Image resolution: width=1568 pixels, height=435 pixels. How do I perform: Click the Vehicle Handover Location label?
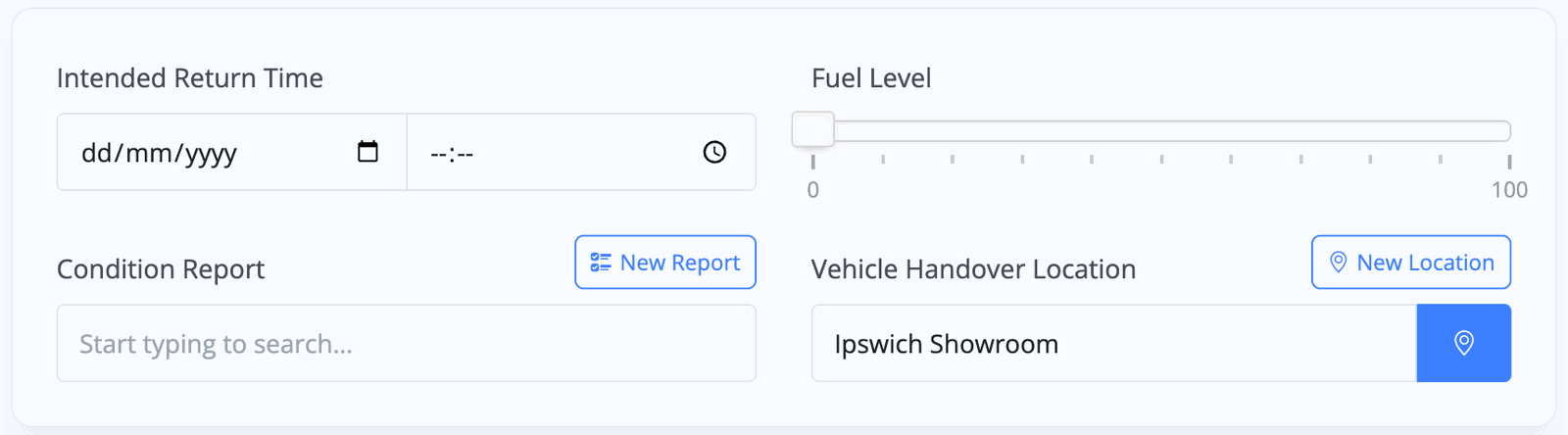(x=973, y=269)
